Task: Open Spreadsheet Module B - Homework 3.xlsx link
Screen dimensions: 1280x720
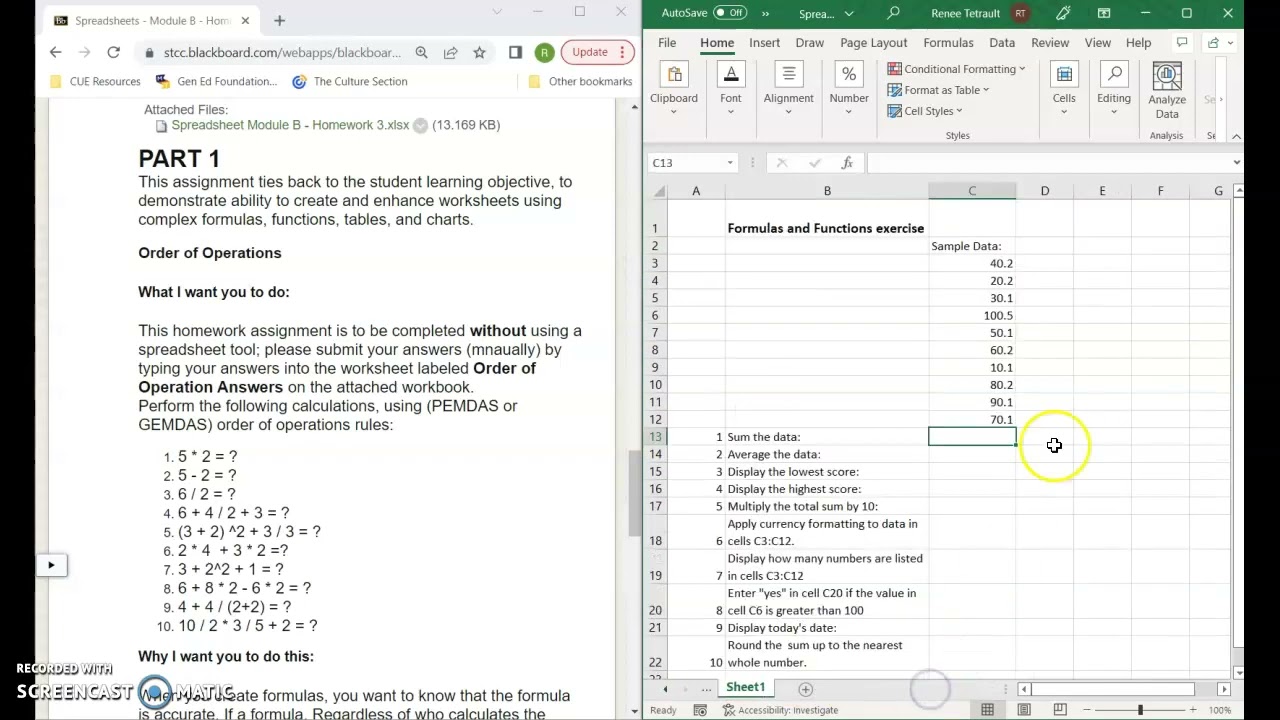Action: point(290,125)
